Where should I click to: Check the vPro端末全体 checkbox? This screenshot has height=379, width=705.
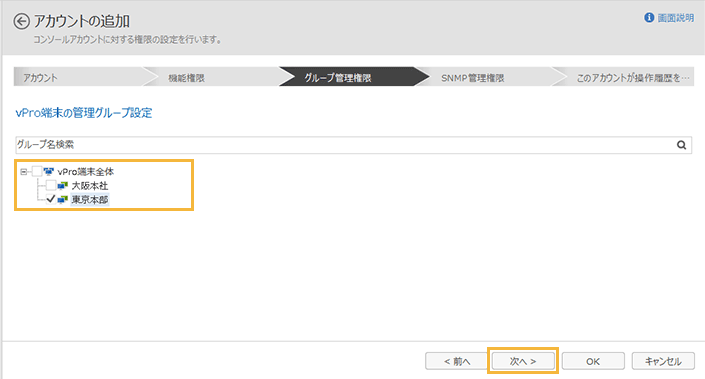tap(37, 171)
